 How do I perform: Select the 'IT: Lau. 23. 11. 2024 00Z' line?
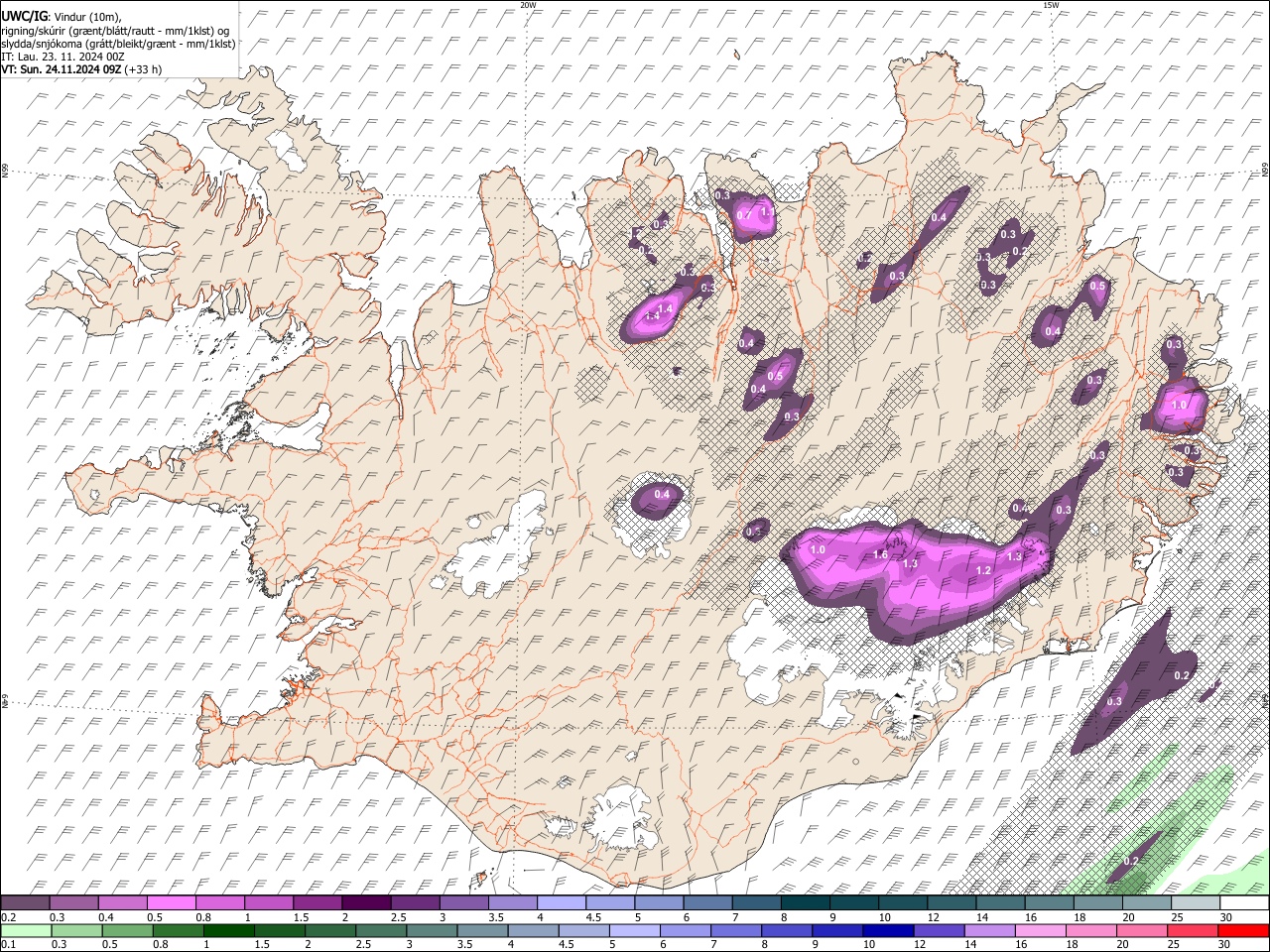tap(63, 57)
